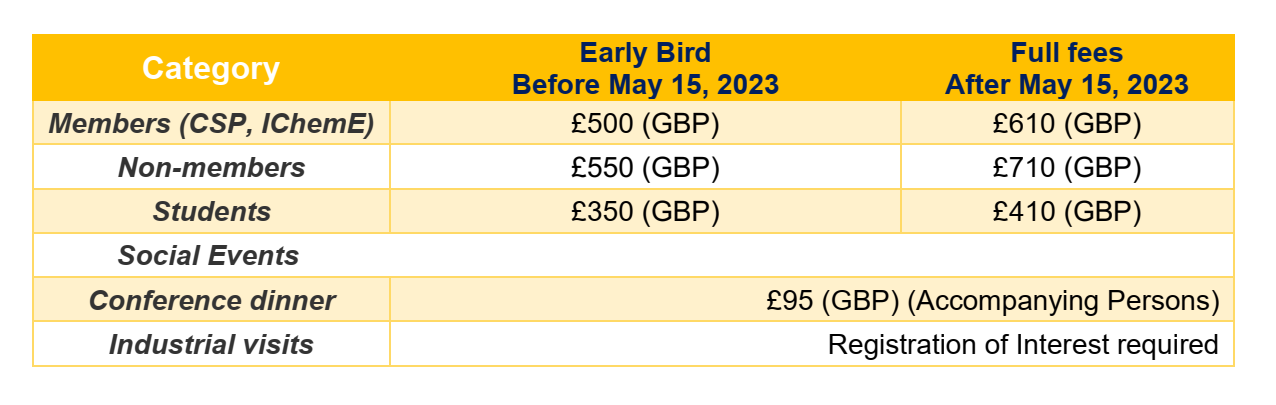Select Registration of Interest required text
1276x405 pixels.
pyautogui.click(x=1023, y=345)
